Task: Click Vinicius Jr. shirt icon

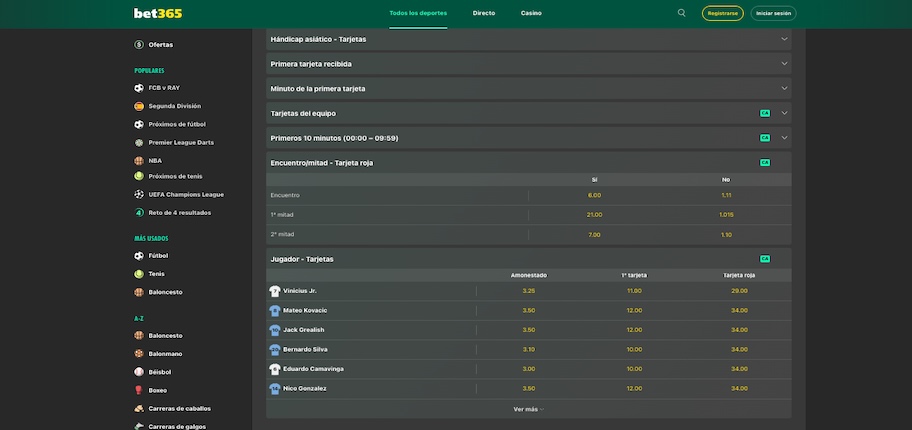Action: point(275,291)
